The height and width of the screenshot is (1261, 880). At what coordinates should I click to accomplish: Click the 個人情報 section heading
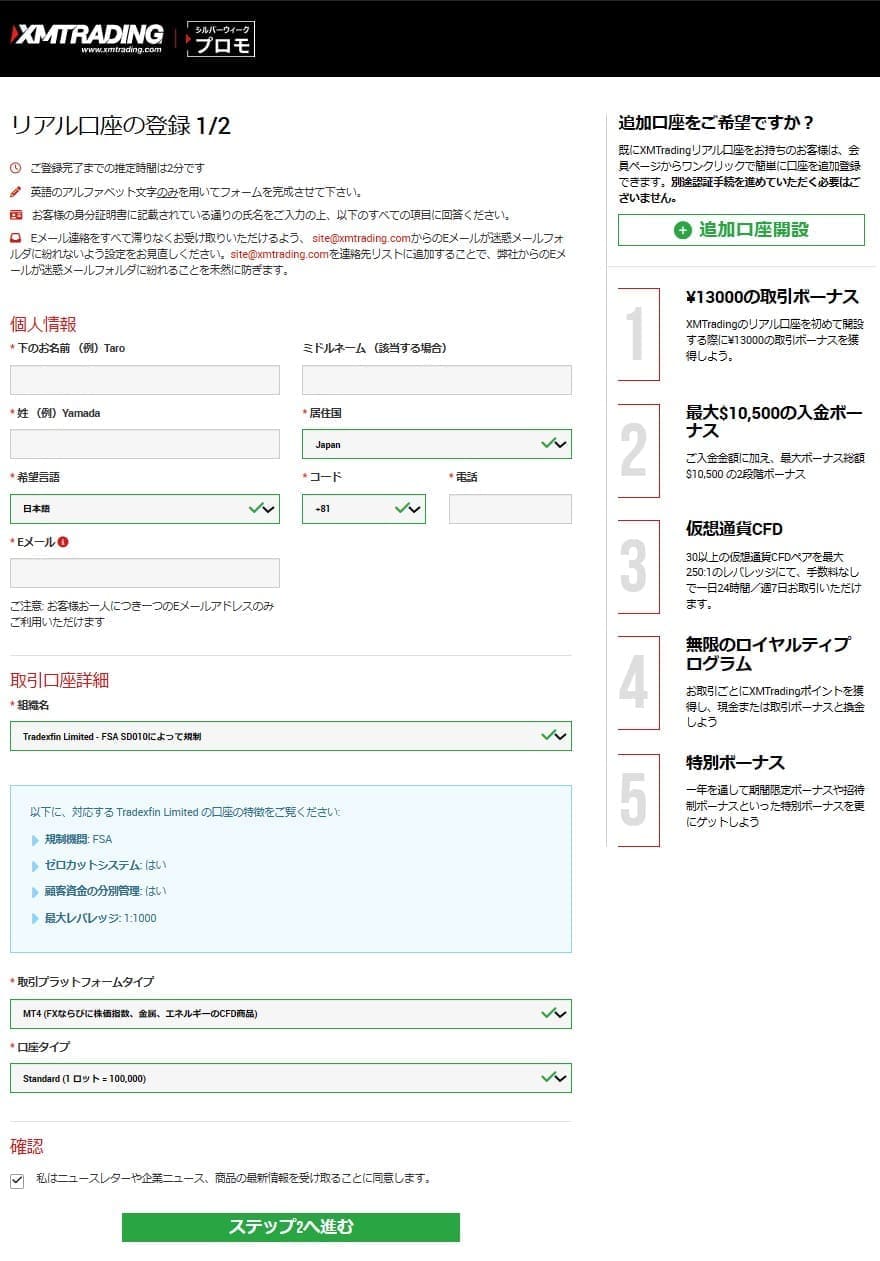point(43,324)
